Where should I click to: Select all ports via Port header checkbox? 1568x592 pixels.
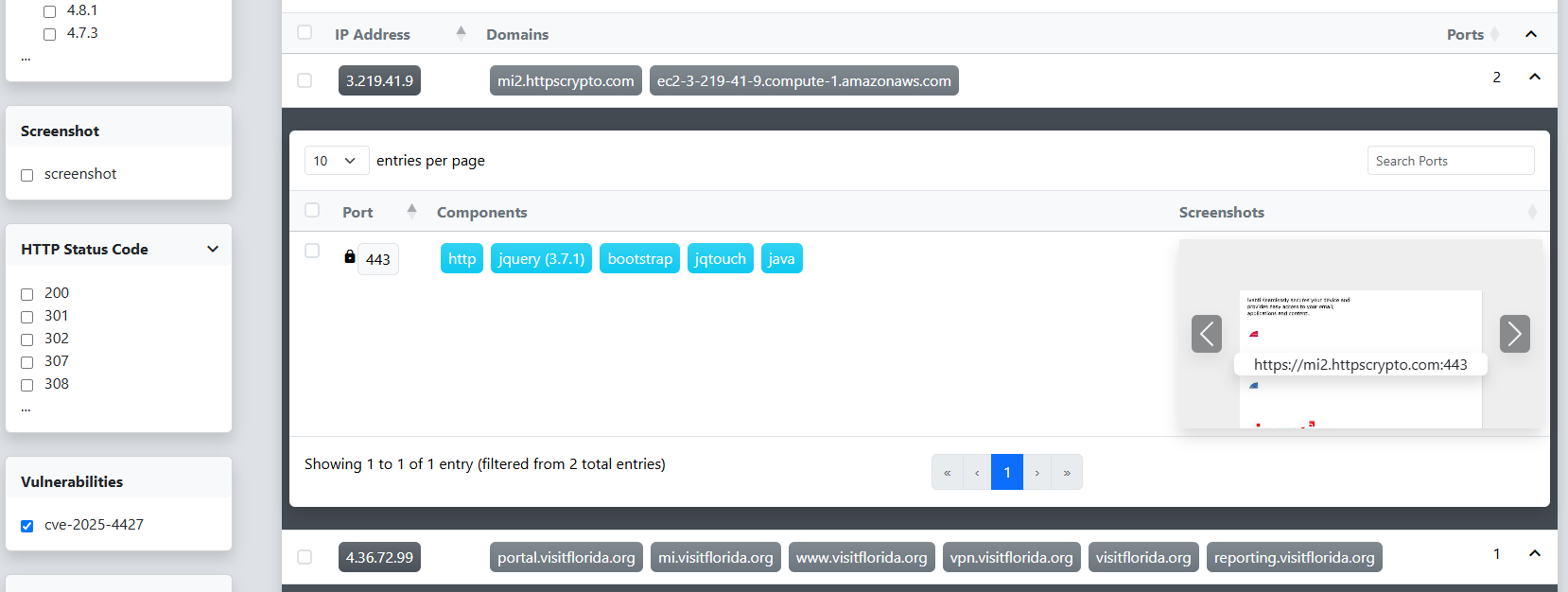(x=312, y=210)
